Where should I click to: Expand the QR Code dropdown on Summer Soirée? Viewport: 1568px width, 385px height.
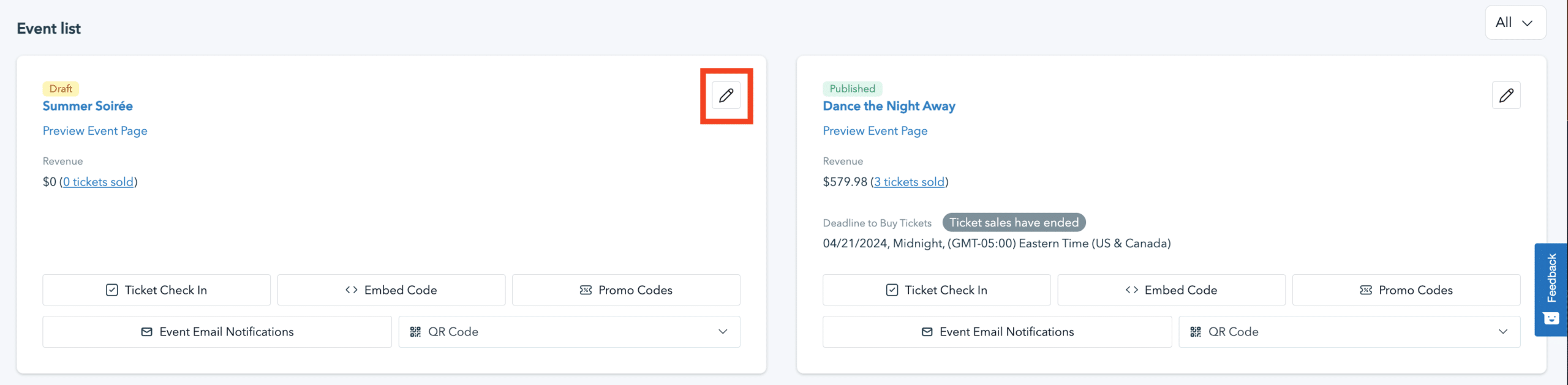click(x=723, y=331)
